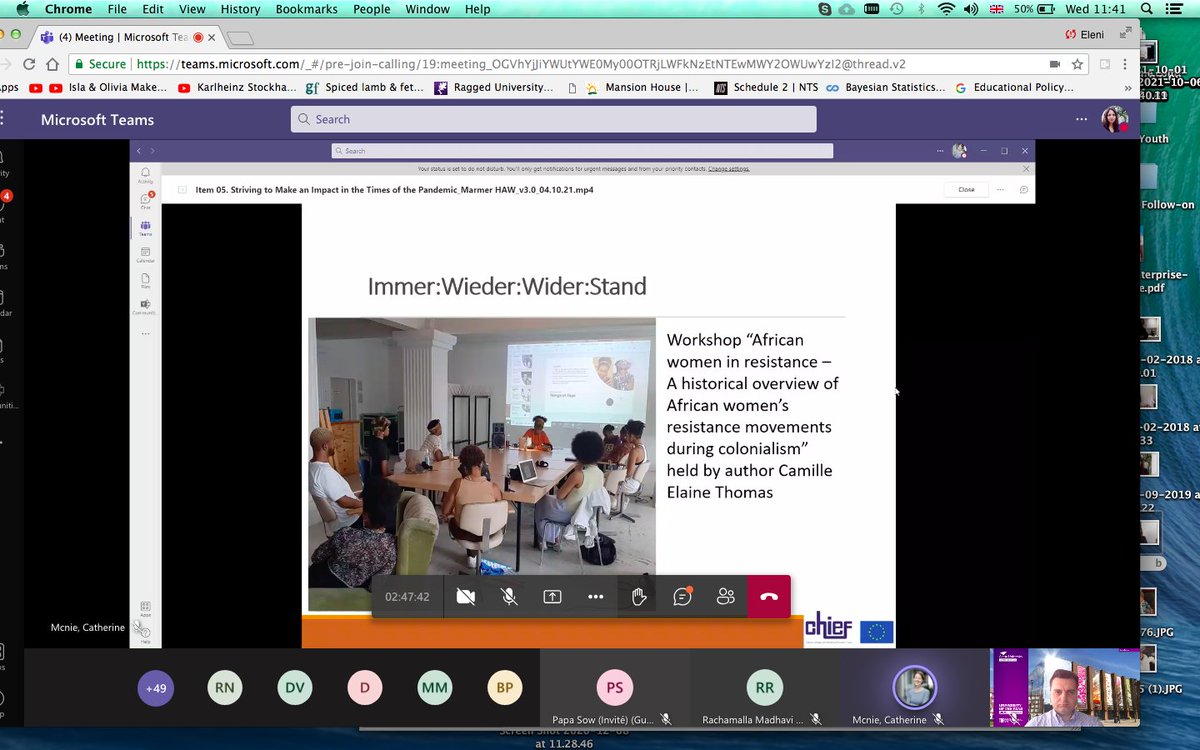Select participant avatar D
The image size is (1200, 750).
click(x=365, y=688)
